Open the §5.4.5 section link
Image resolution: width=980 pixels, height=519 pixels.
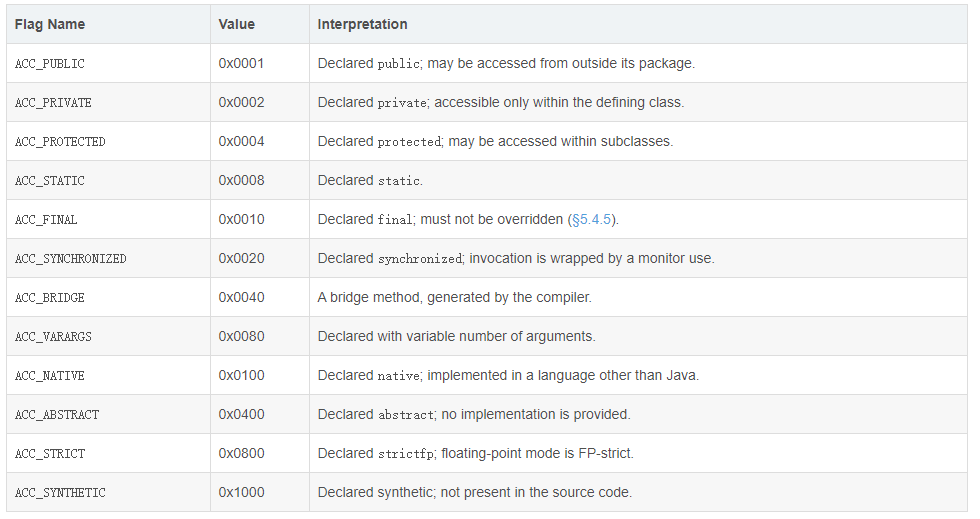591,219
